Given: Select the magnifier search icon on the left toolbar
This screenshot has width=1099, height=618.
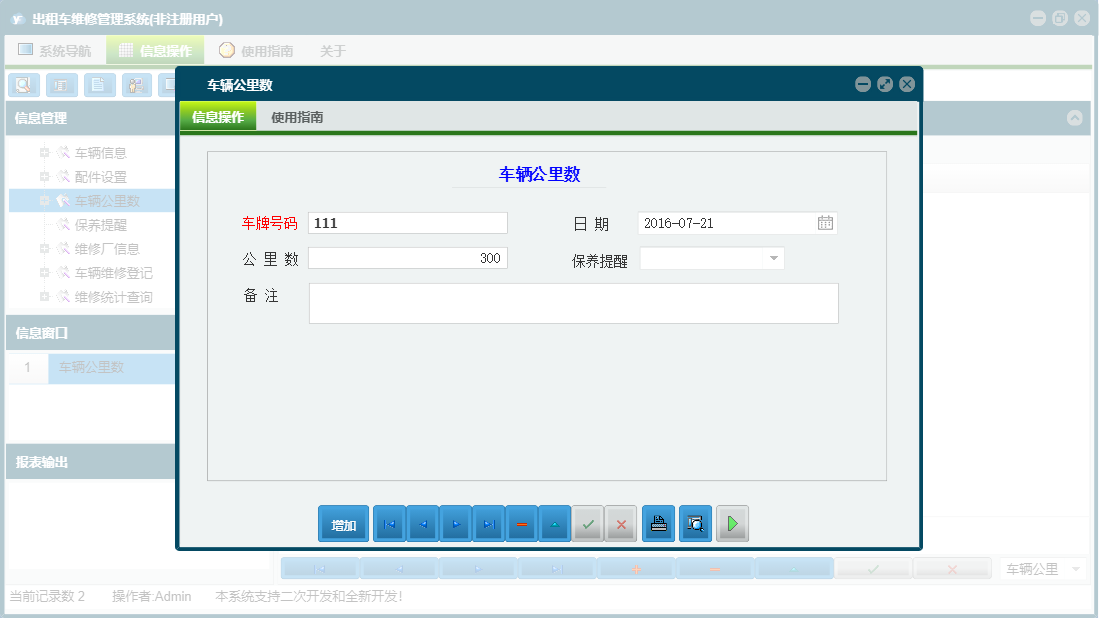Looking at the screenshot, I should point(22,85).
